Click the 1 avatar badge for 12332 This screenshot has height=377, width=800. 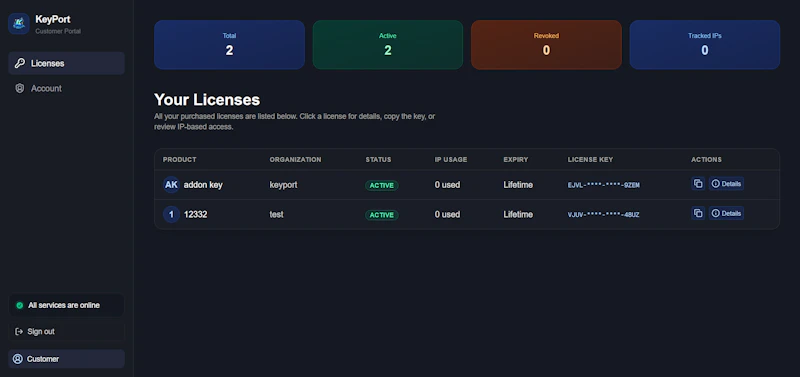(x=171, y=214)
